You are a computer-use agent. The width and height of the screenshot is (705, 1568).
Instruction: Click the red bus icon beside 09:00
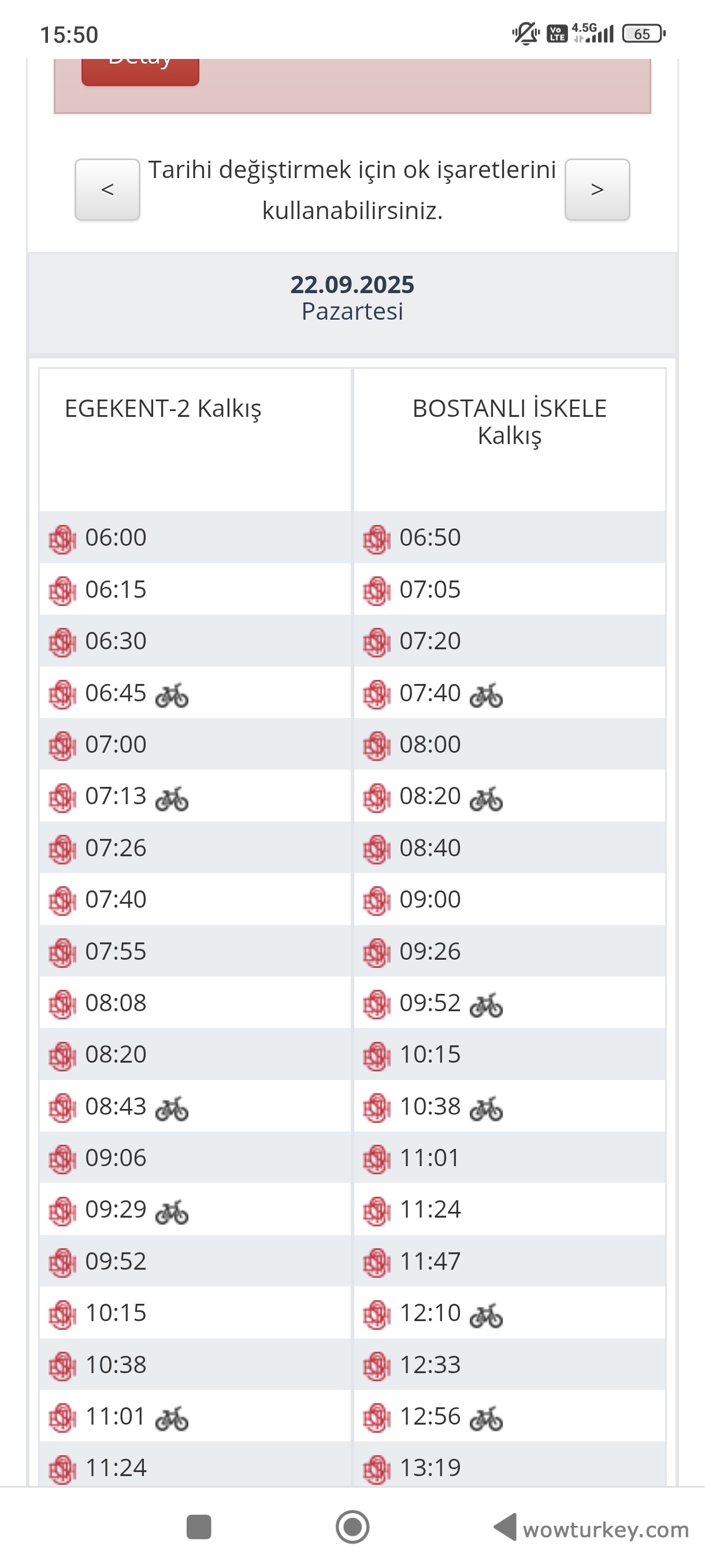377,900
